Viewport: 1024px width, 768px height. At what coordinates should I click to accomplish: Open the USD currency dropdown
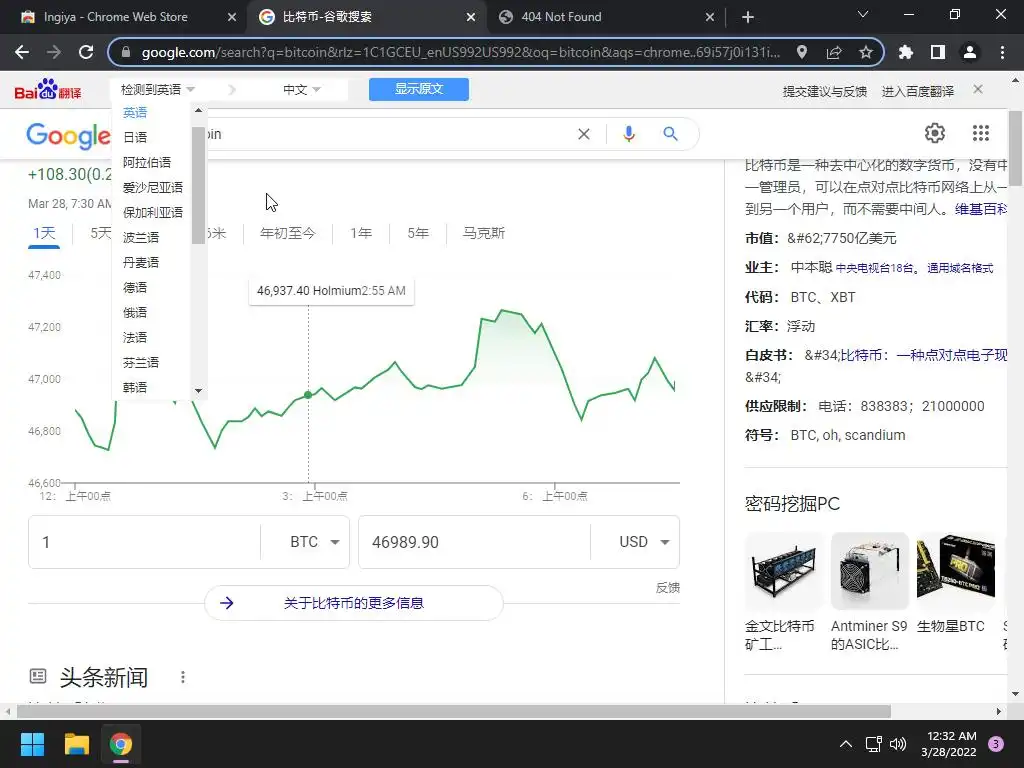pyautogui.click(x=644, y=542)
